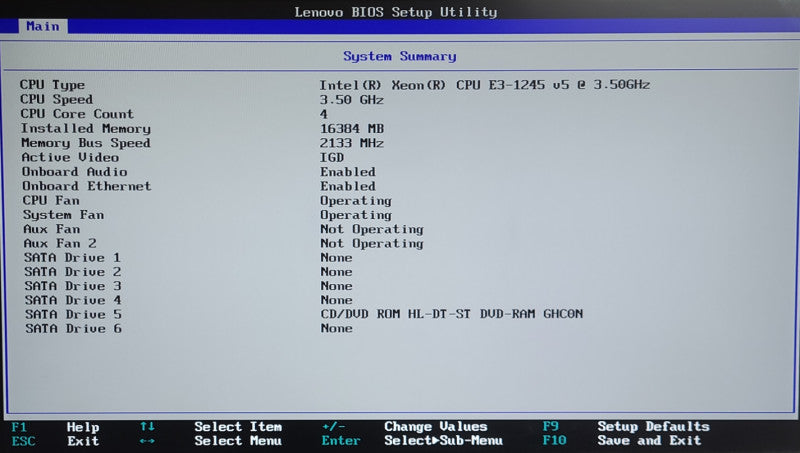Select the CPU Fan label

pos(51,200)
